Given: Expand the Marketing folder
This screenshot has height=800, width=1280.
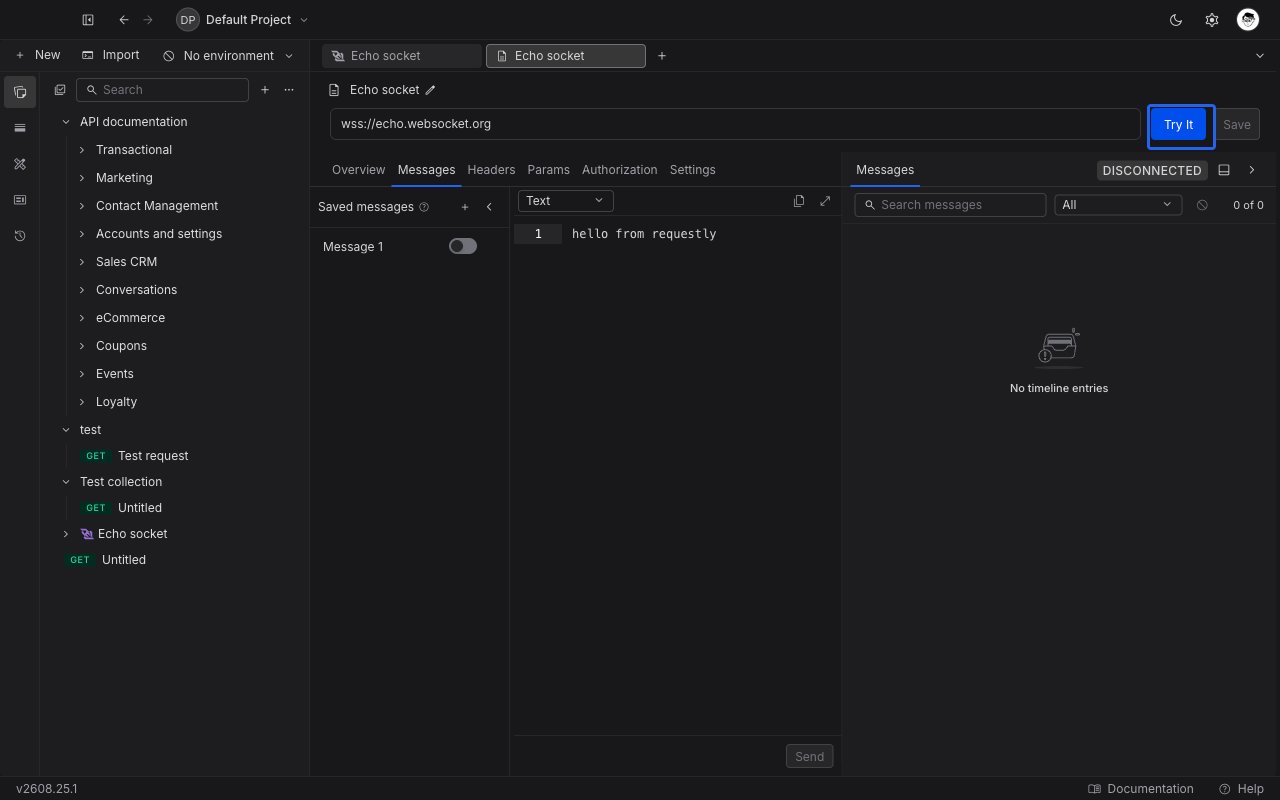Looking at the screenshot, I should click(x=82, y=178).
